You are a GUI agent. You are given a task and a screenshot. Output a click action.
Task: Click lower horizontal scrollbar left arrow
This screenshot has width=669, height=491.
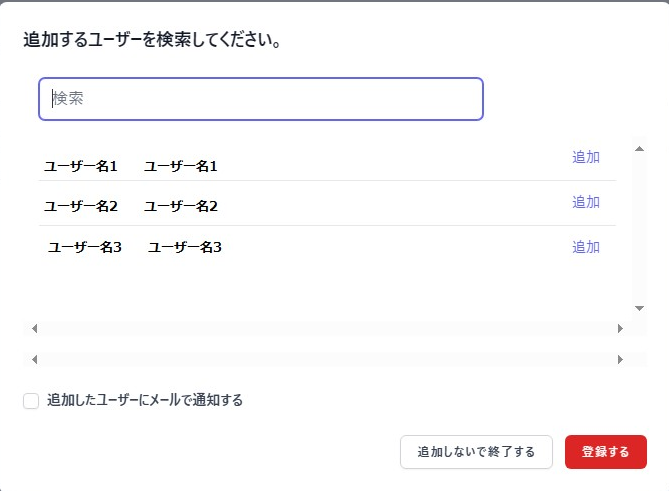(35, 360)
